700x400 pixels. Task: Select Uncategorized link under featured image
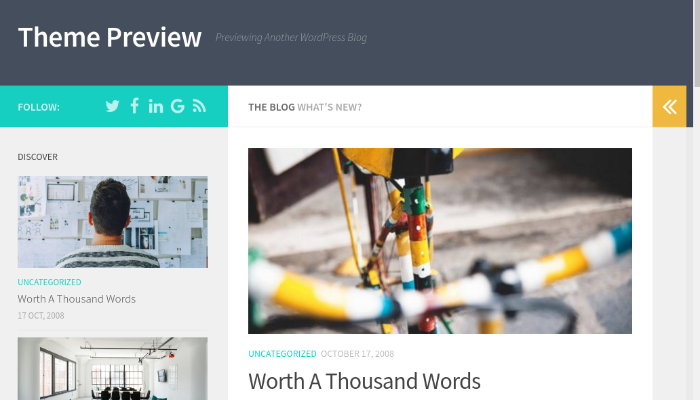tap(282, 354)
